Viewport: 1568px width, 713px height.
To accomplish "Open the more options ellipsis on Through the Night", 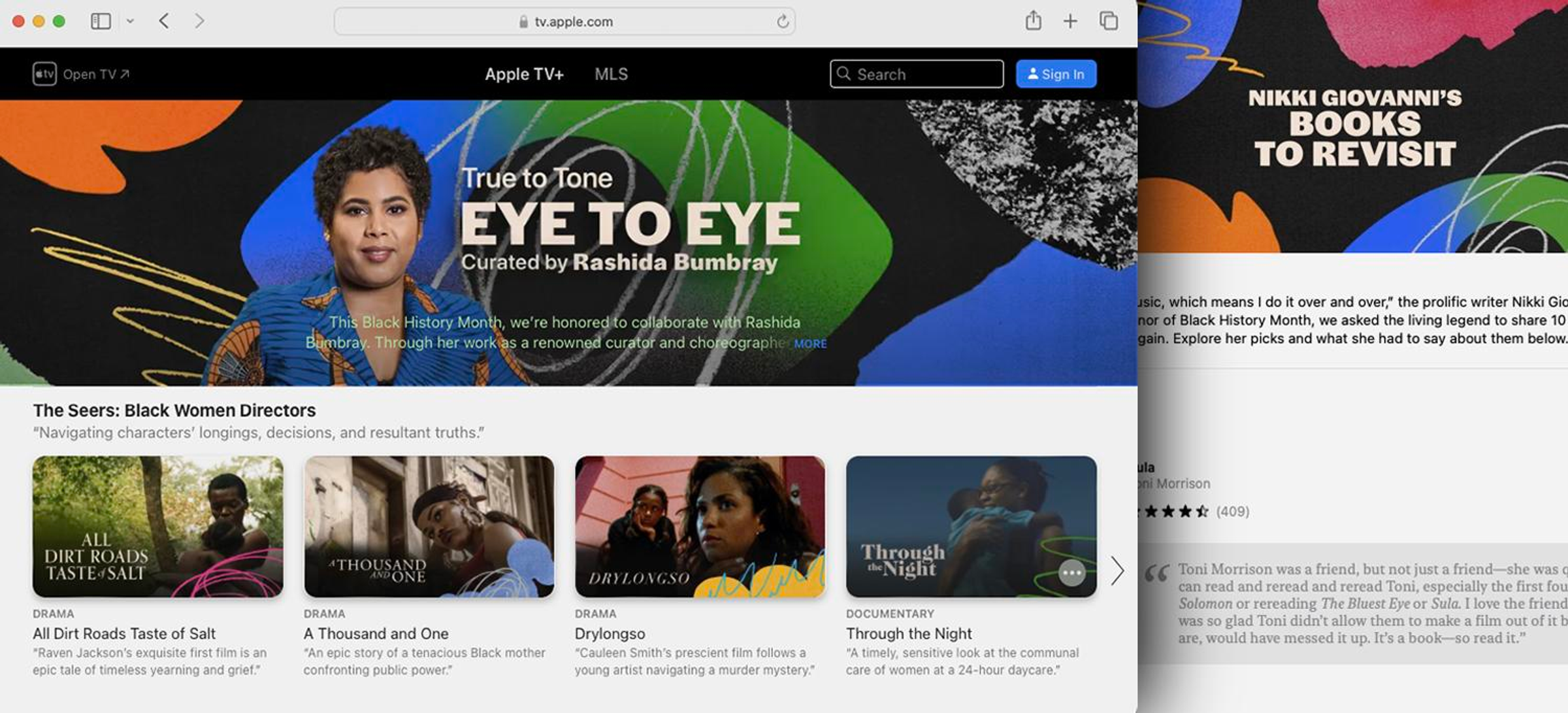I will coord(1071,573).
